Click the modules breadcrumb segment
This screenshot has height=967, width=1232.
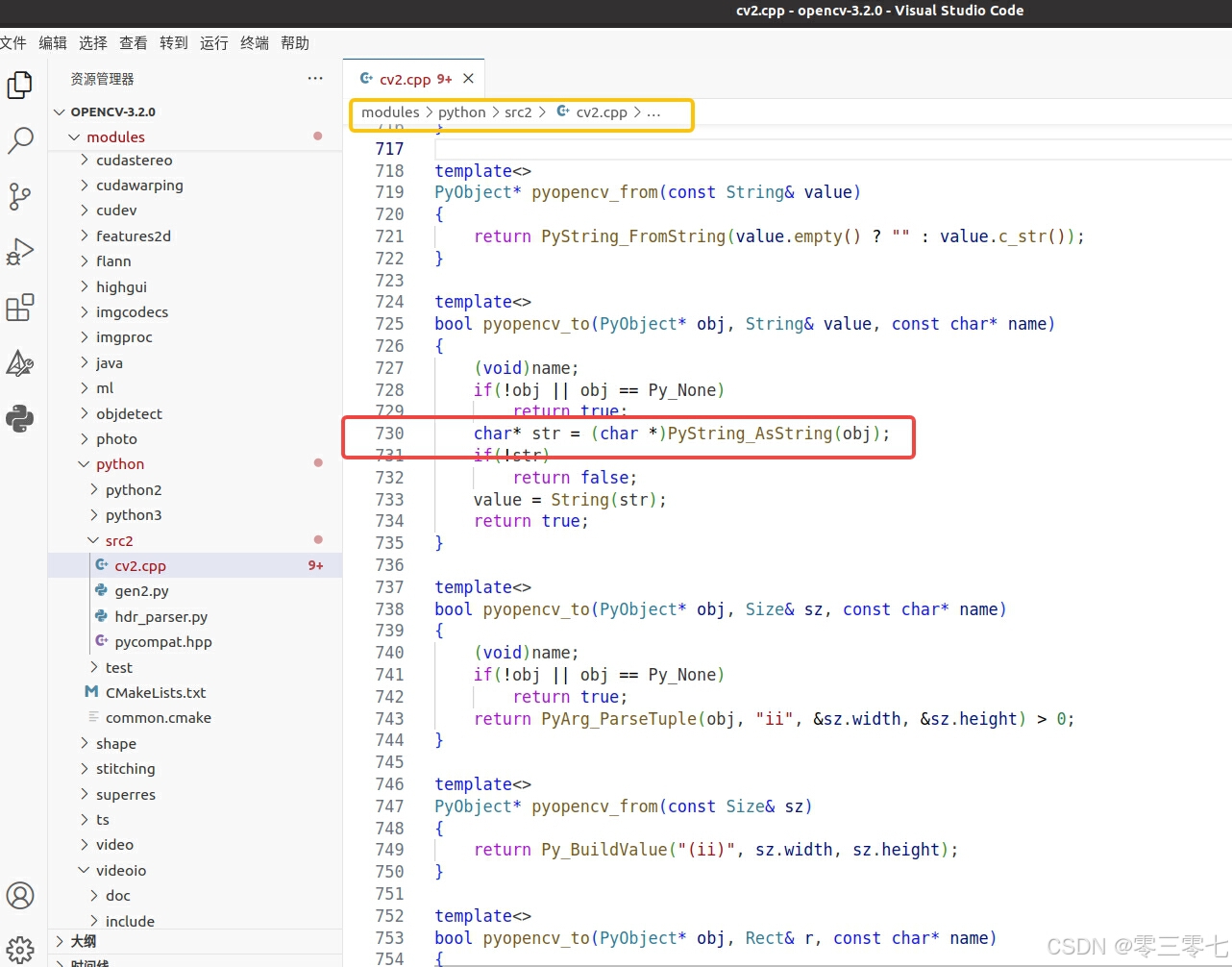coord(390,112)
